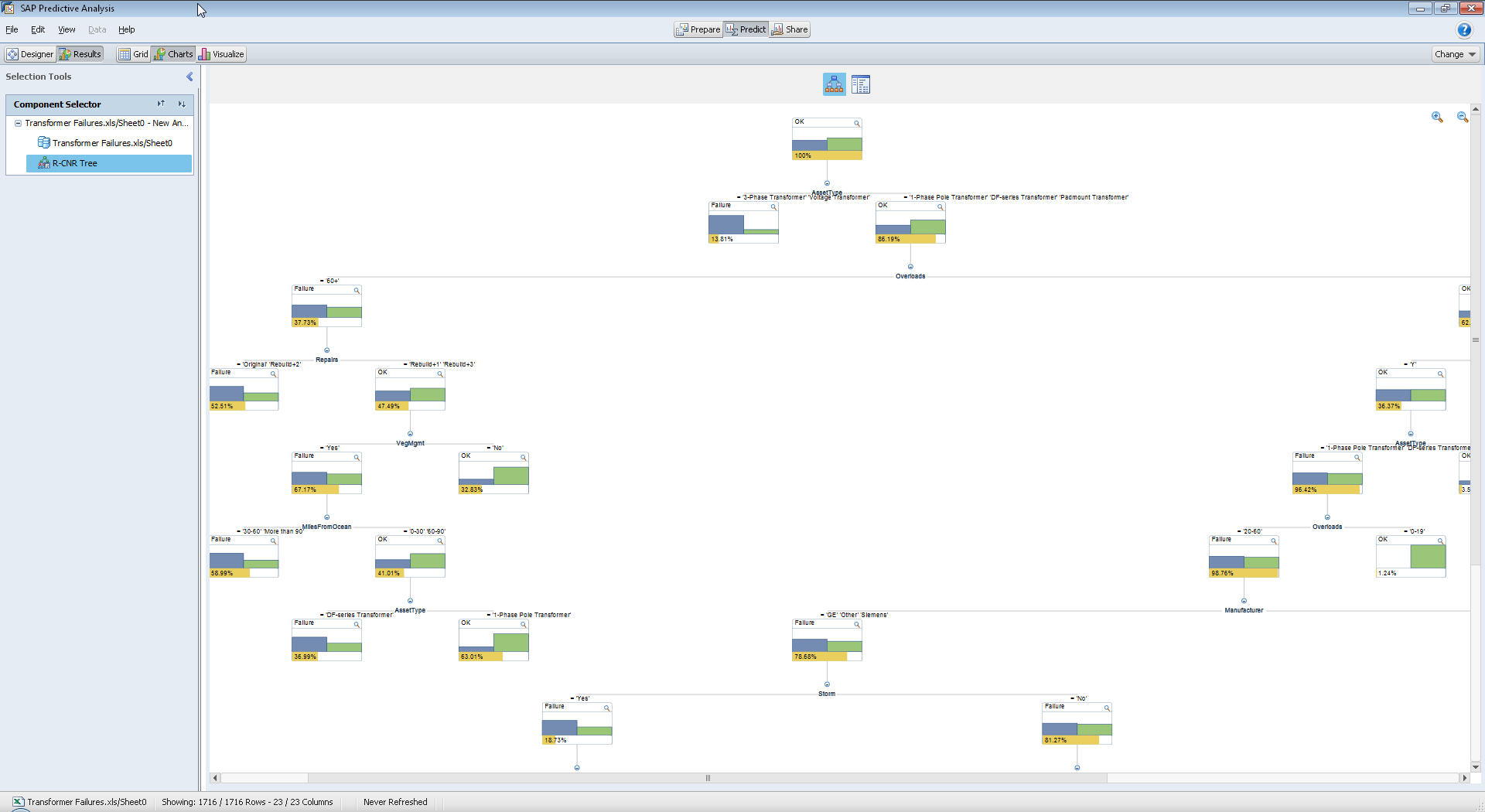
Task: Collapse the Selection Tools panel
Action: (x=189, y=77)
